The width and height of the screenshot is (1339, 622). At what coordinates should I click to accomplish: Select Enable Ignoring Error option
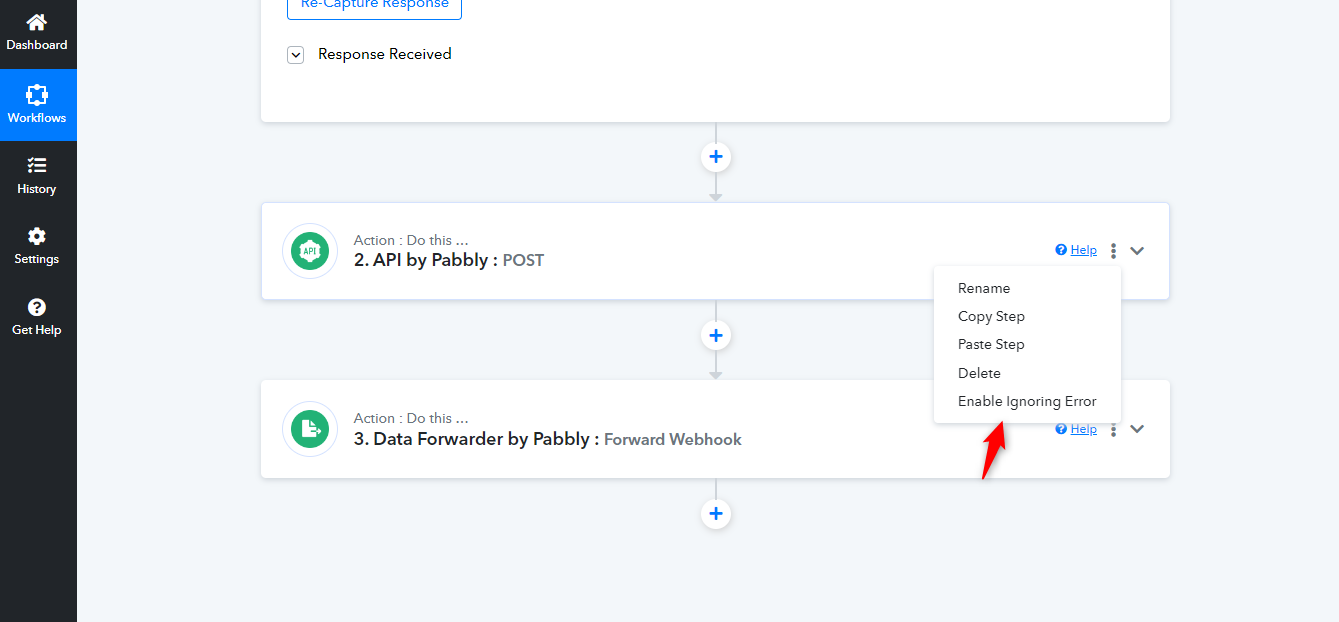(x=1027, y=401)
